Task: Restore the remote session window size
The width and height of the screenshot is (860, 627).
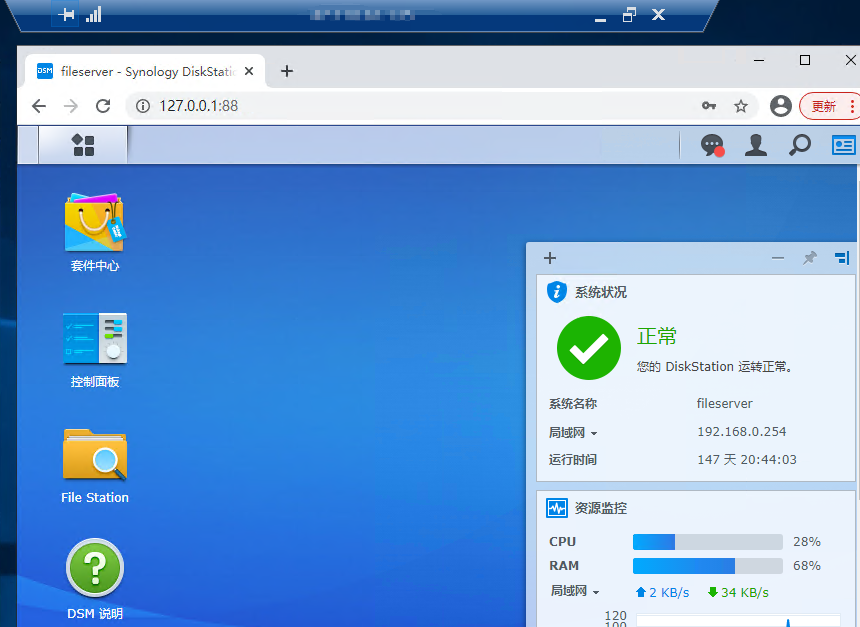Action: pos(629,15)
